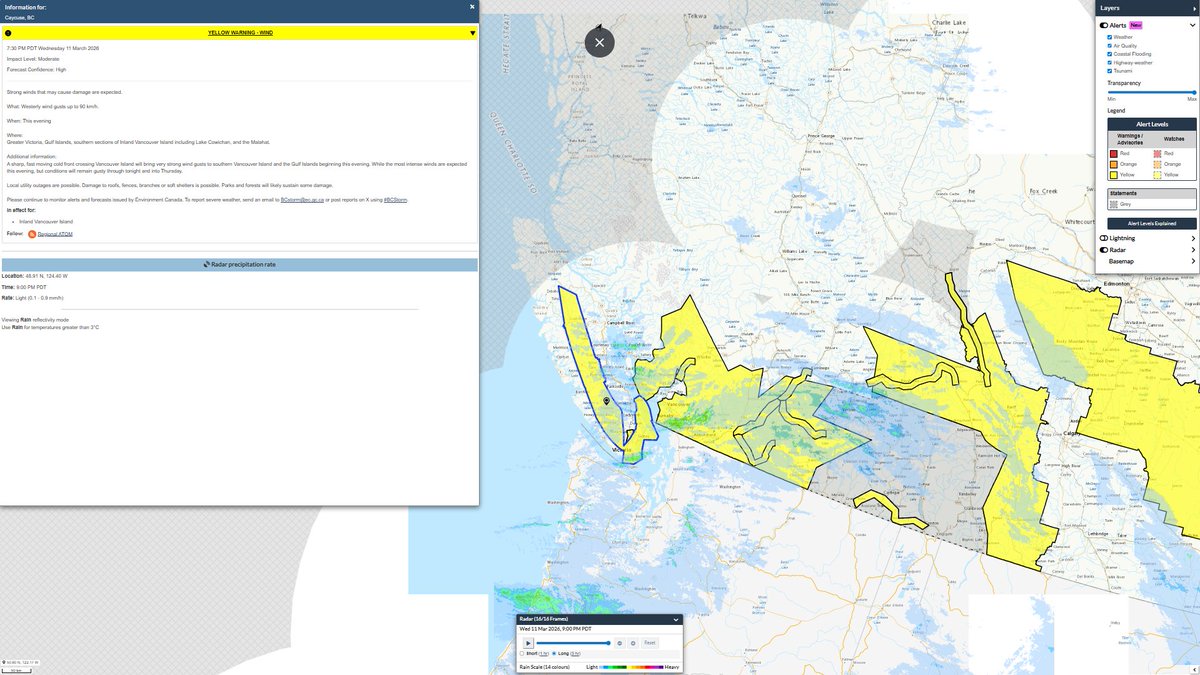
Task: Click the circular X close button on map
Action: 599,42
